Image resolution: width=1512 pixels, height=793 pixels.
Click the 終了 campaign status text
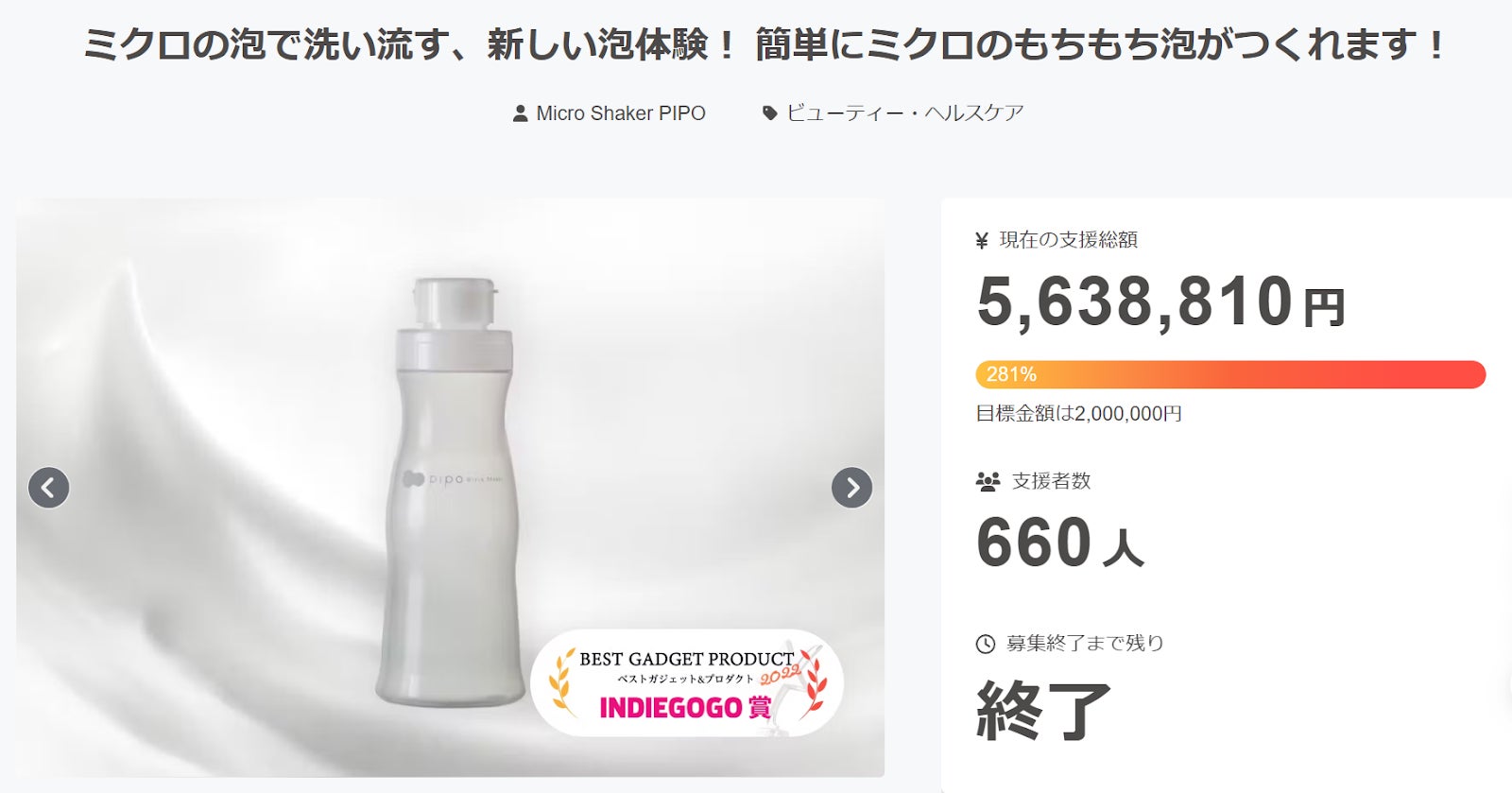point(1043,711)
